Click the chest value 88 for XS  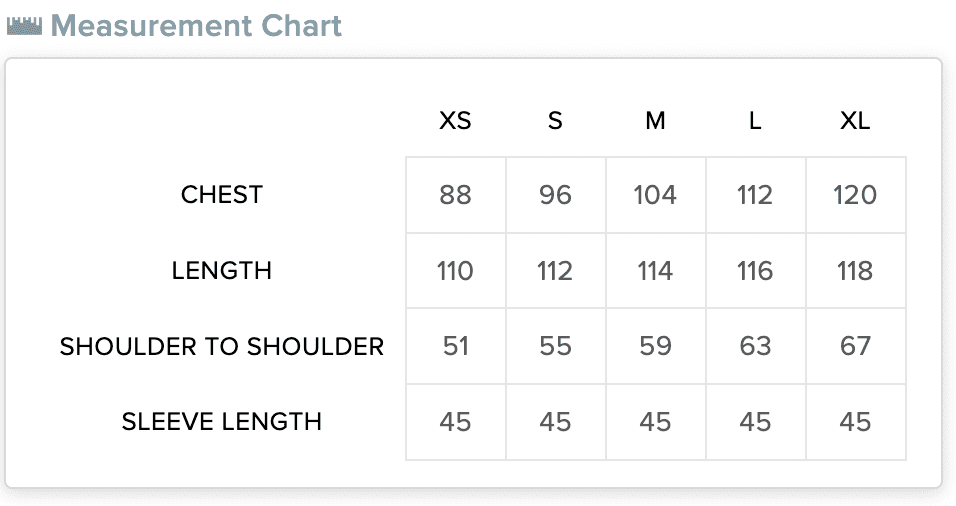coord(455,195)
